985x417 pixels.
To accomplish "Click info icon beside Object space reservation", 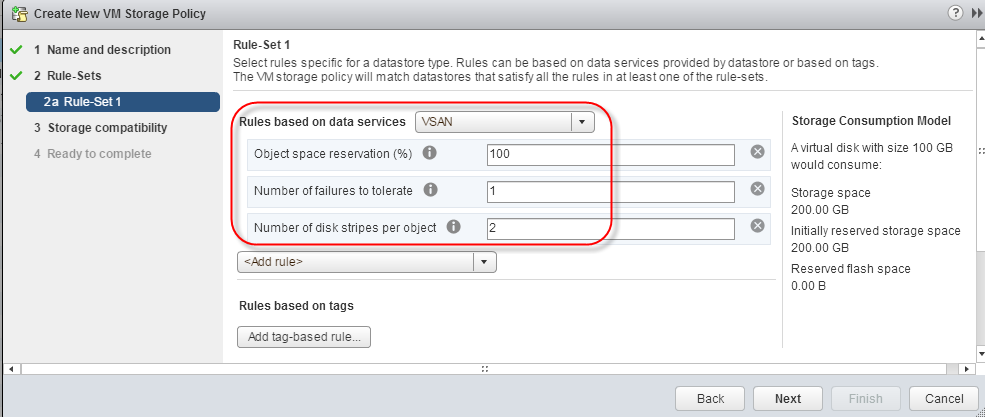I will (430, 153).
